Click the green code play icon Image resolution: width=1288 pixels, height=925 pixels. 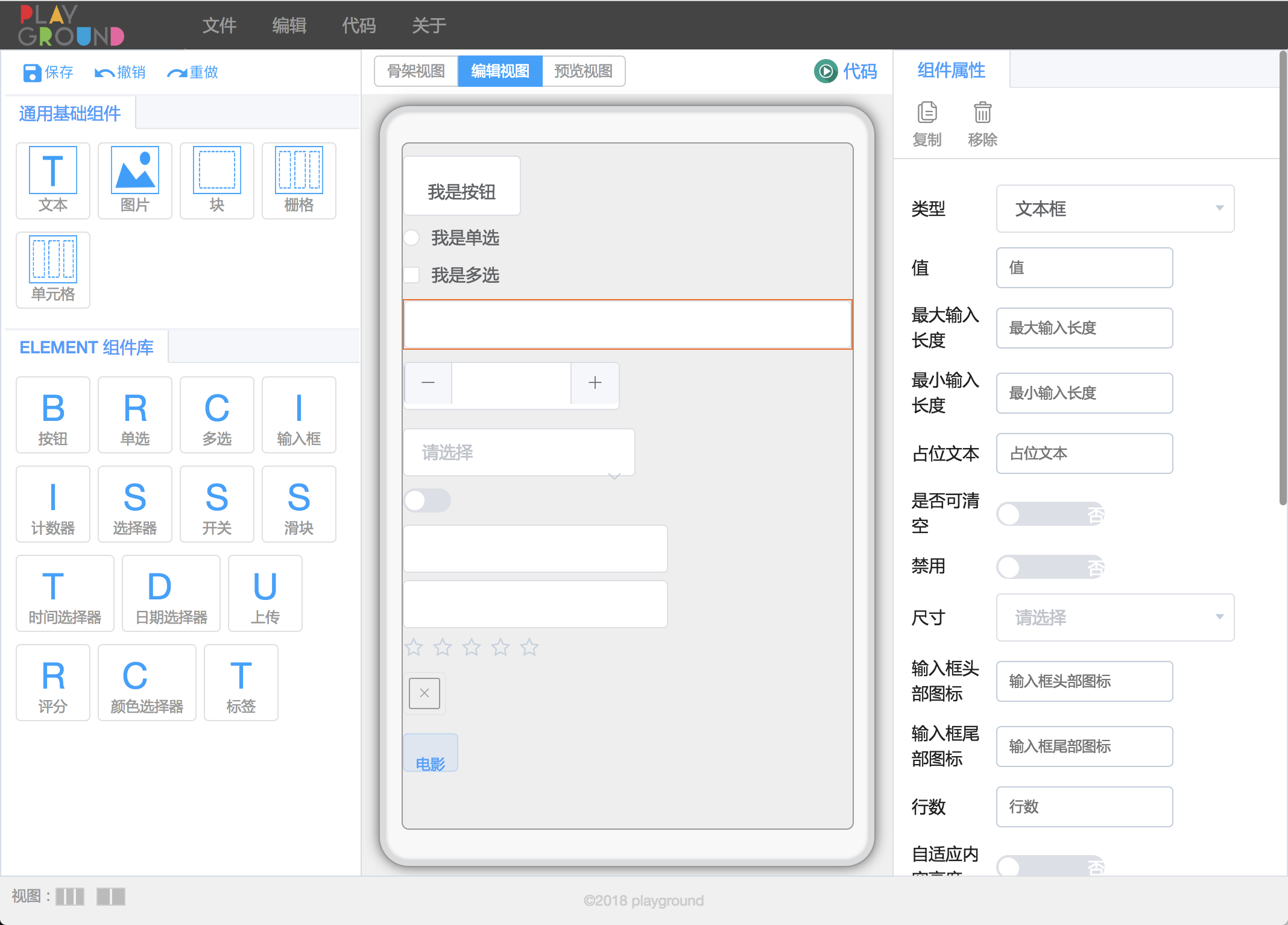point(826,71)
